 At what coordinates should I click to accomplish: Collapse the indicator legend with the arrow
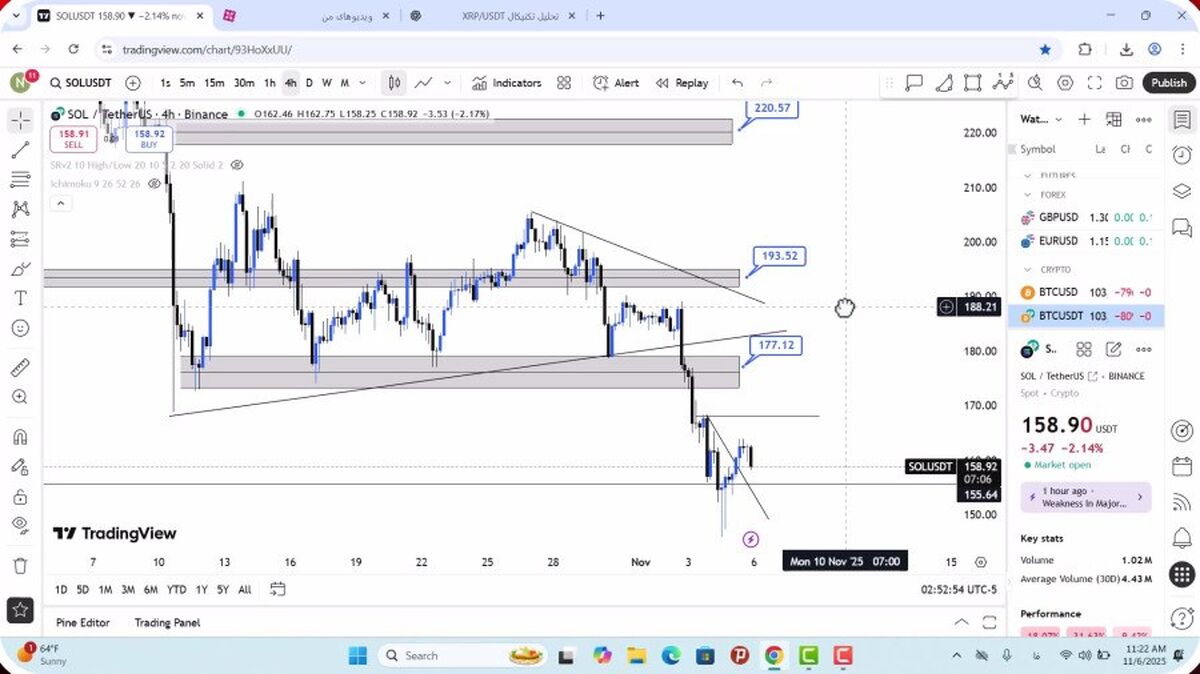[x=60, y=203]
